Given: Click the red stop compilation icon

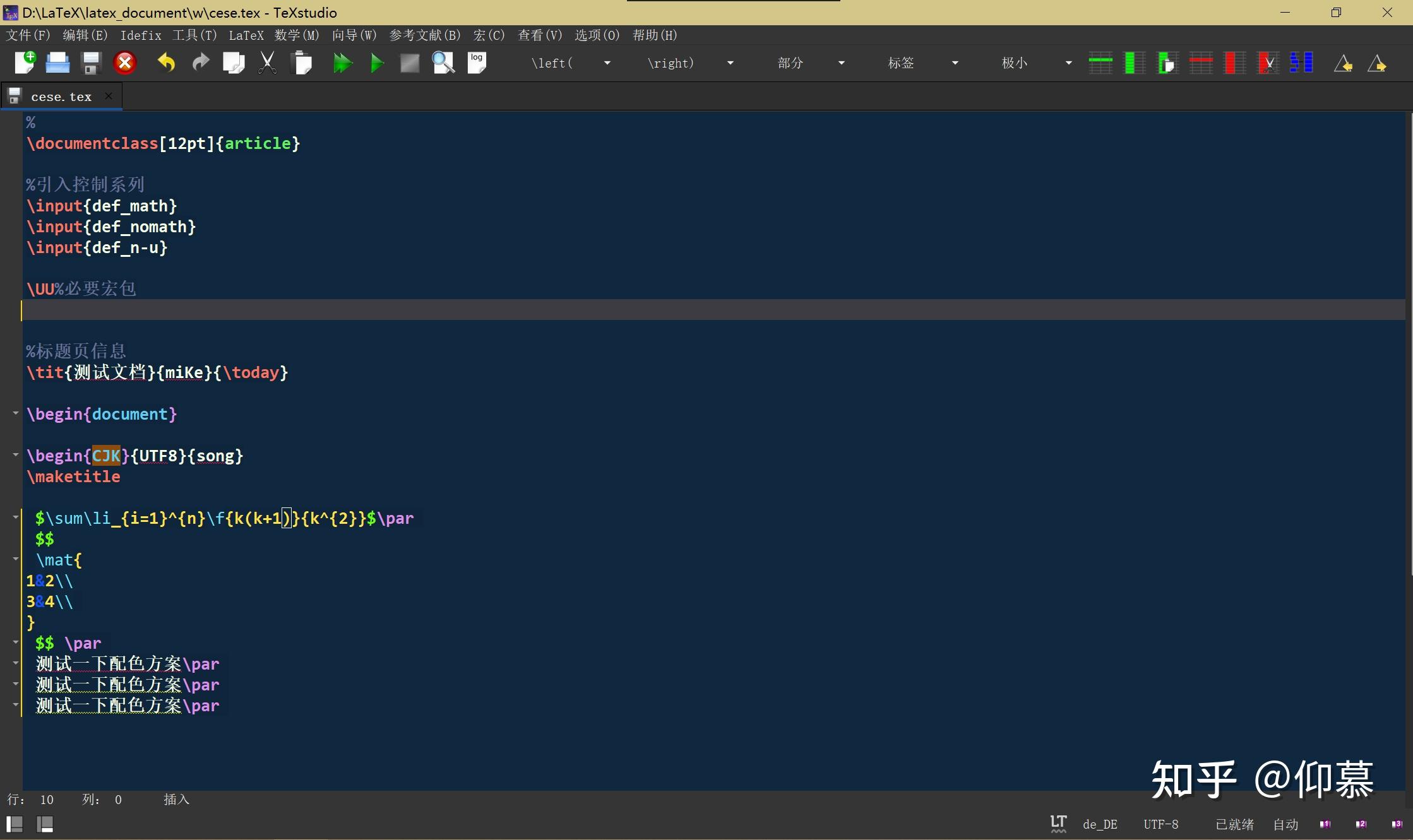Looking at the screenshot, I should [125, 62].
